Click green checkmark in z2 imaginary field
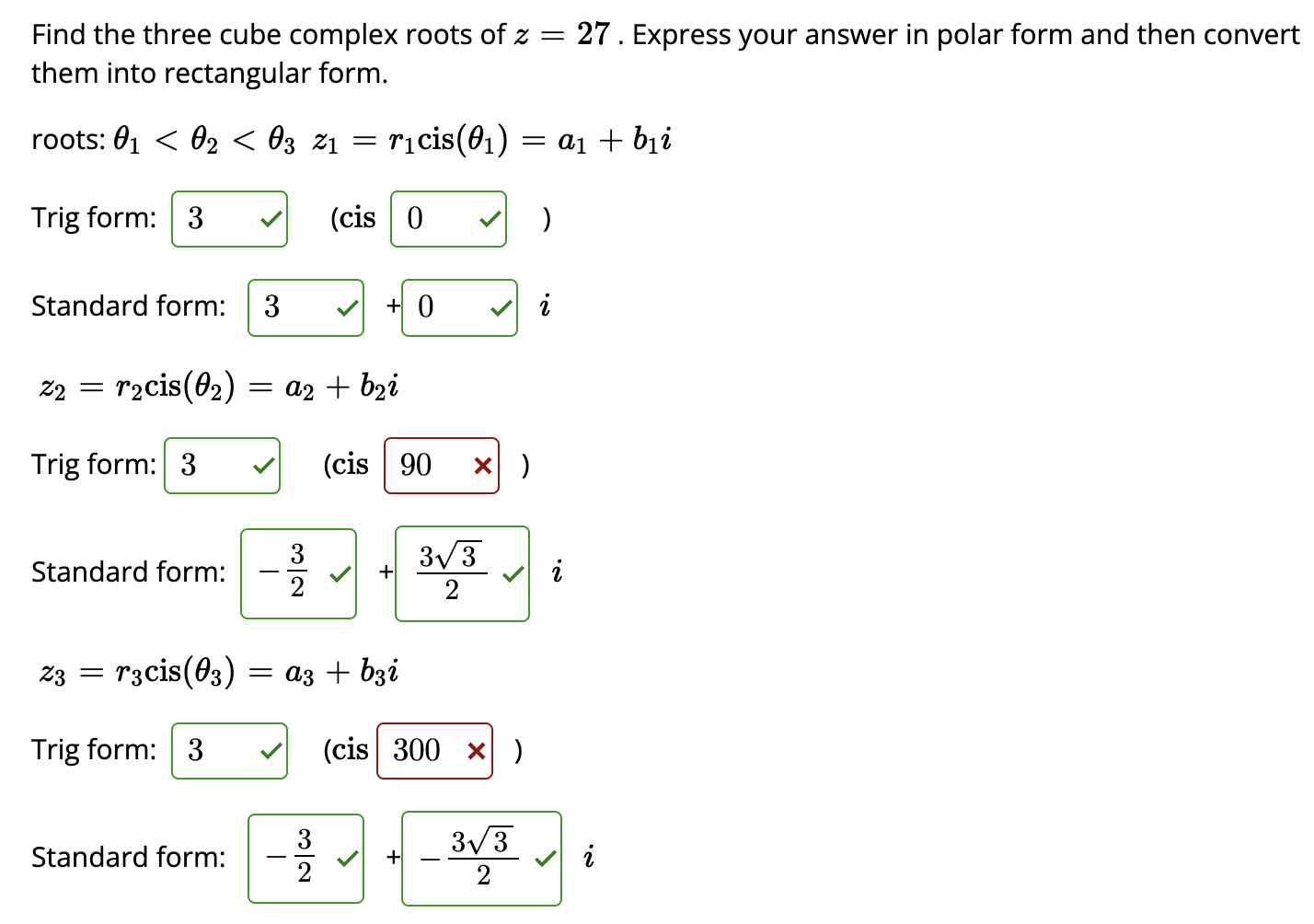Screen dimensions: 1314x924 tap(513, 574)
